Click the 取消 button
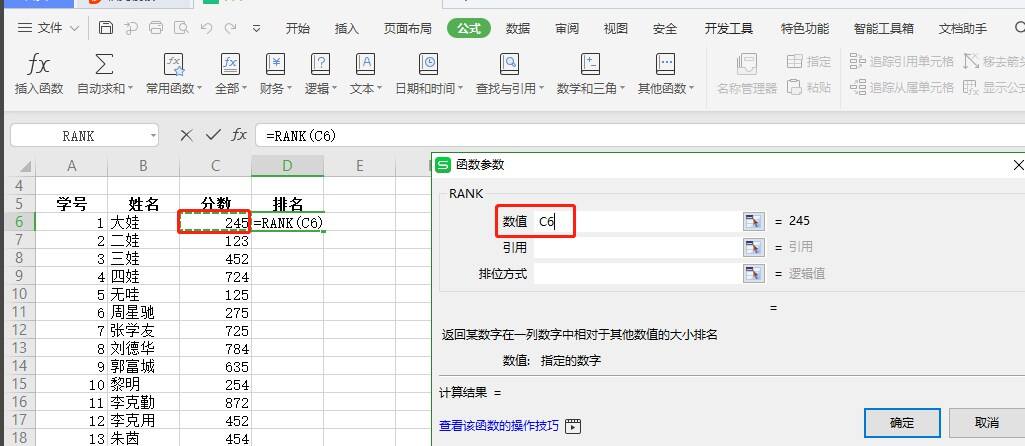1025x446 pixels. coord(986,423)
